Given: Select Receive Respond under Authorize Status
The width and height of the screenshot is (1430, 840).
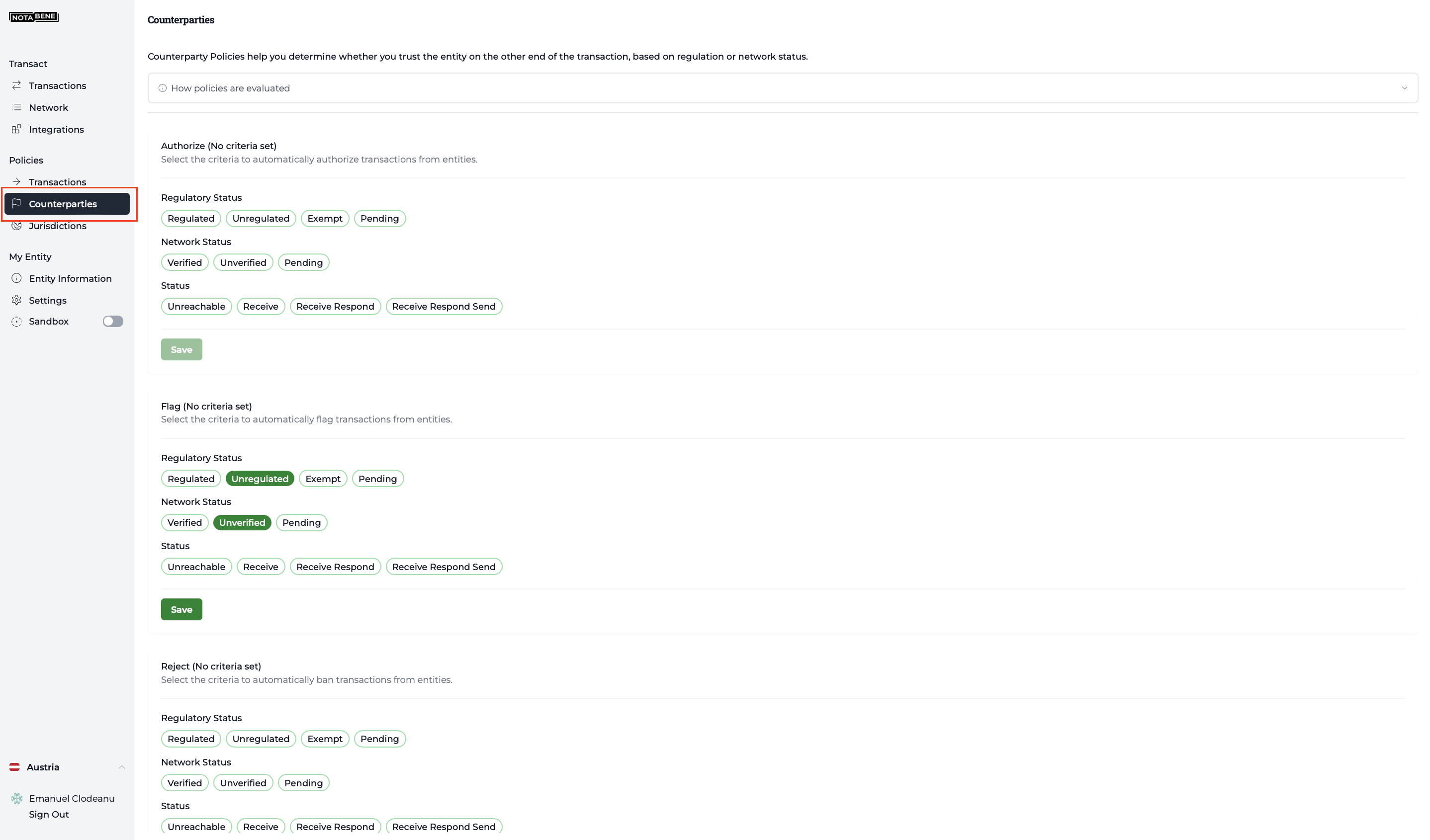Looking at the screenshot, I should pos(335,306).
